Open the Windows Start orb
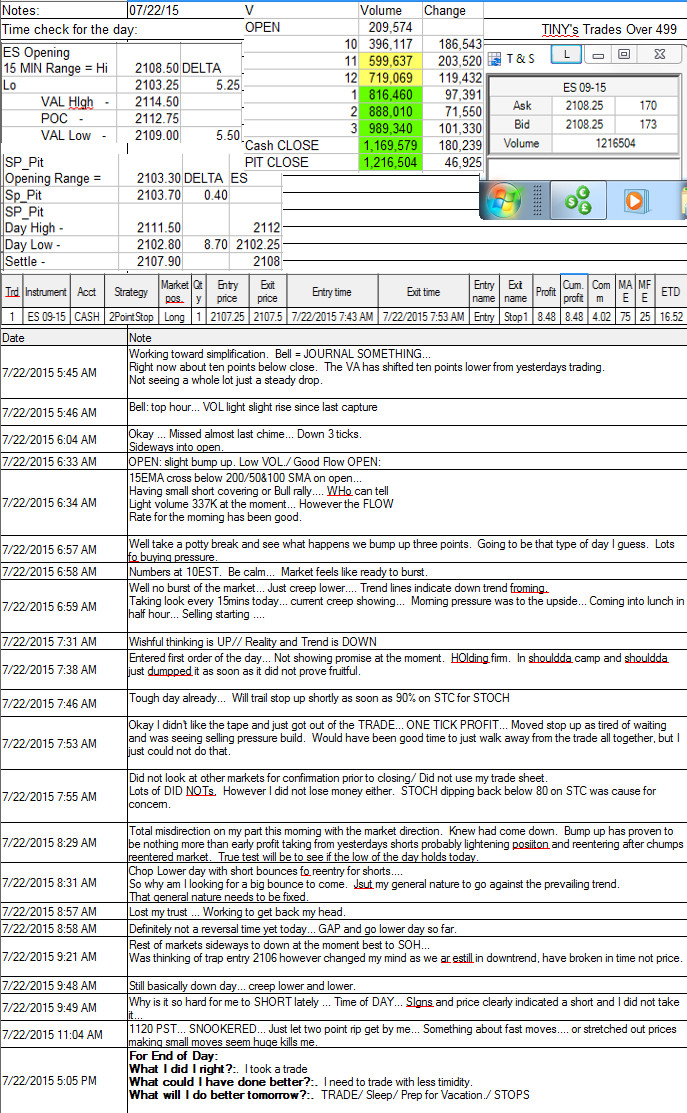687x1113 pixels. (x=503, y=201)
